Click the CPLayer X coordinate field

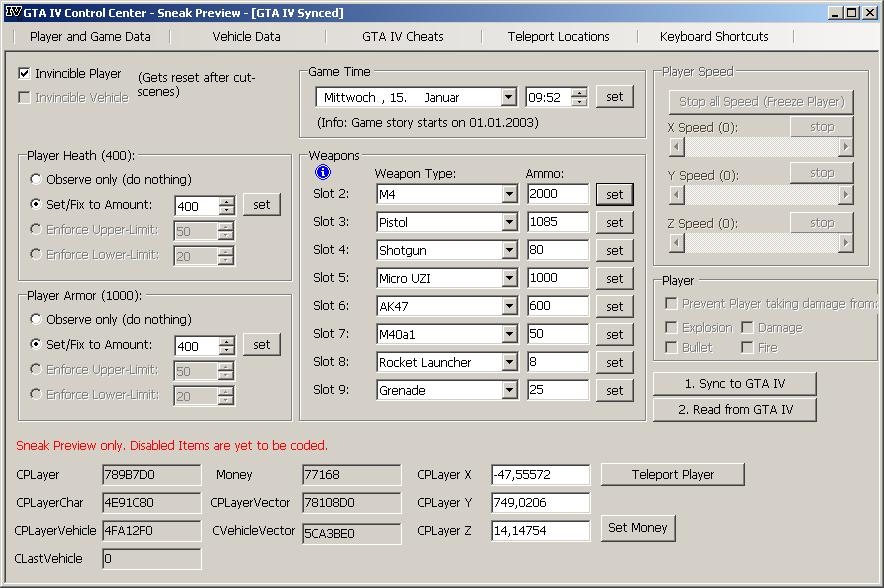541,475
